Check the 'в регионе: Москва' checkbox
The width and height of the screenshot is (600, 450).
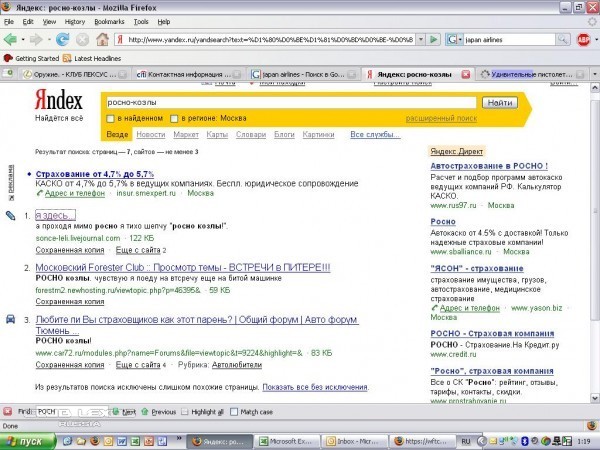(x=174, y=118)
